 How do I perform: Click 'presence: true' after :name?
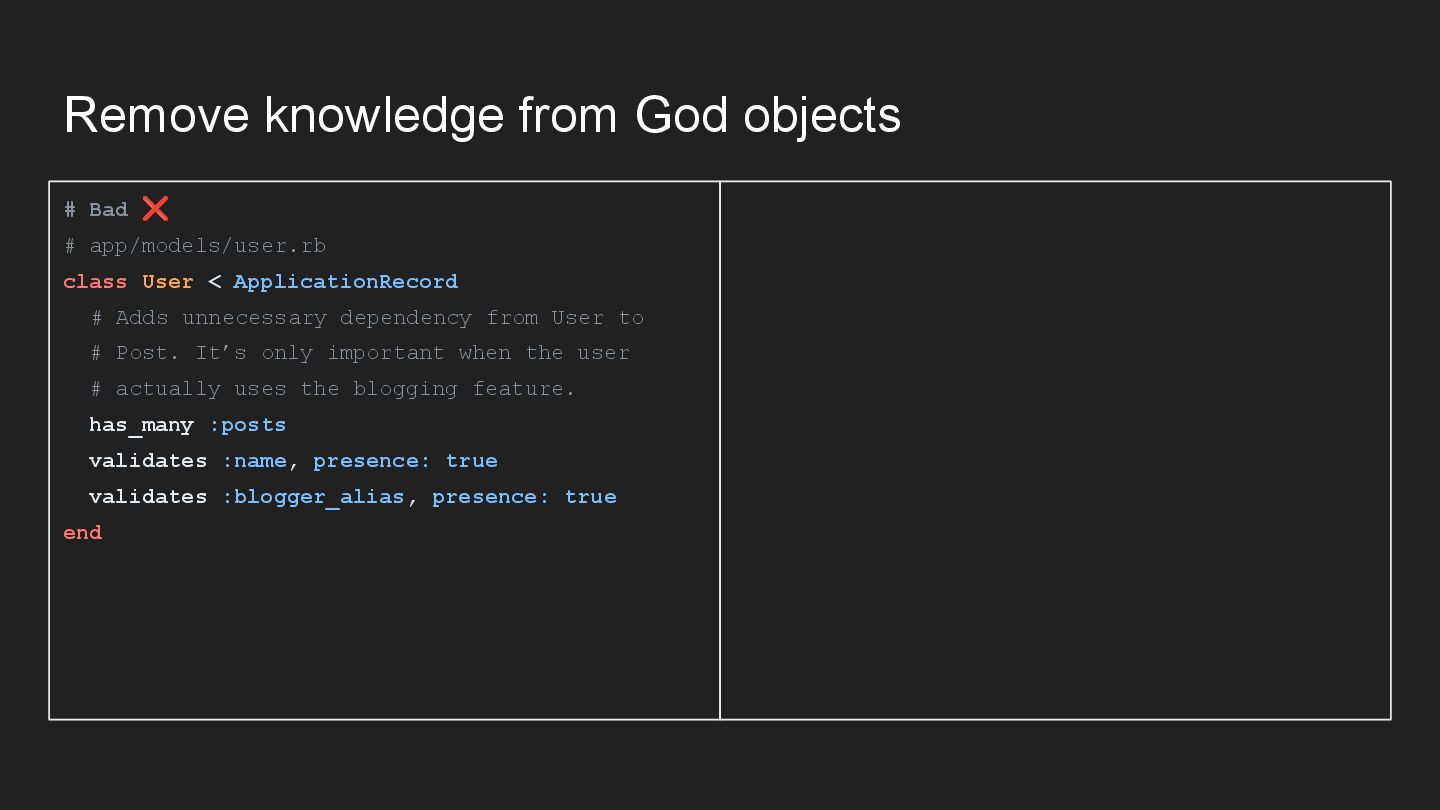pyautogui.click(x=405, y=461)
